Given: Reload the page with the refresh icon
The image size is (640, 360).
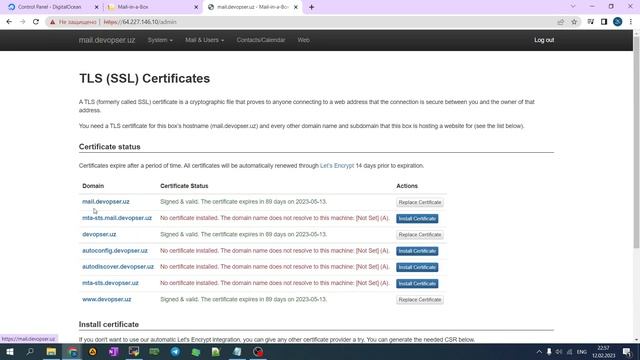Looking at the screenshot, I should tap(36, 22).
